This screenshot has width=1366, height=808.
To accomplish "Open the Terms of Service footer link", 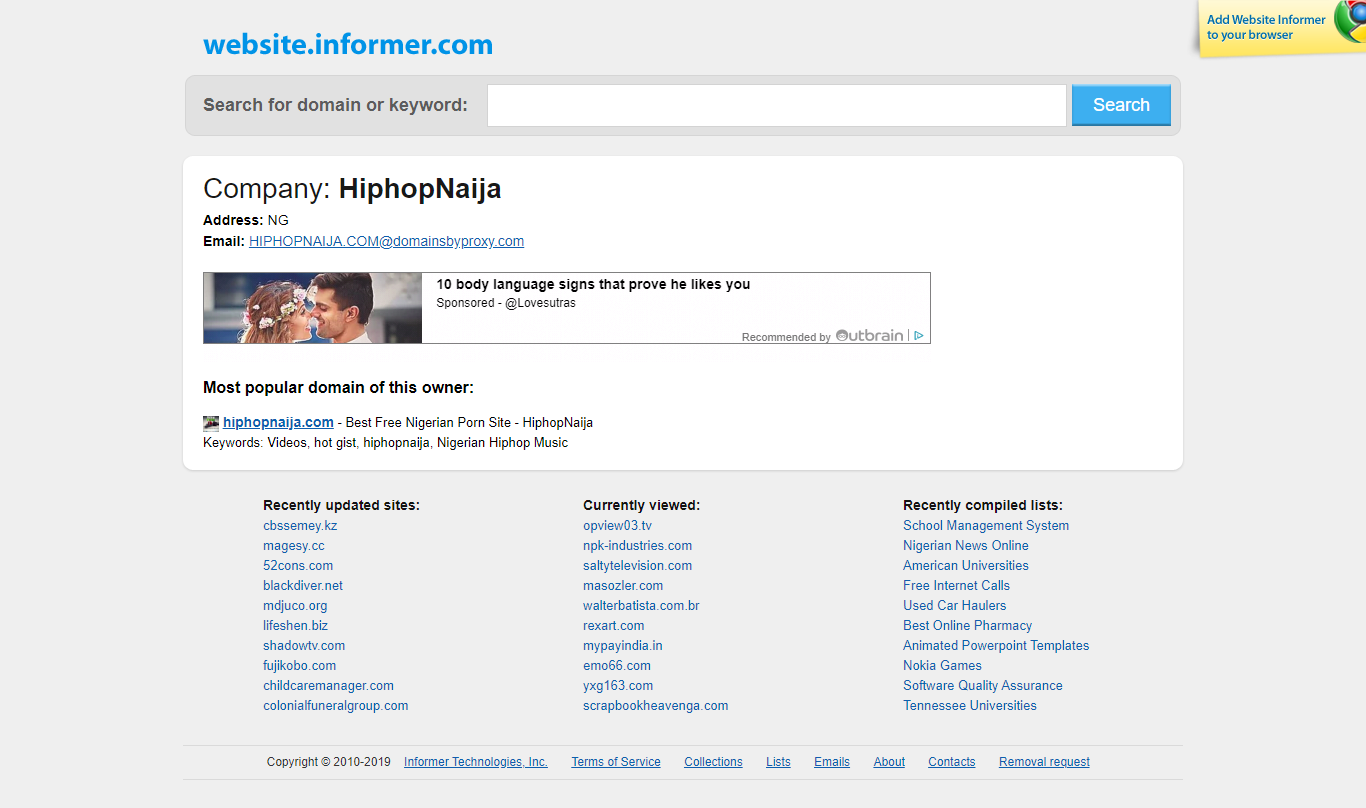I will [616, 762].
